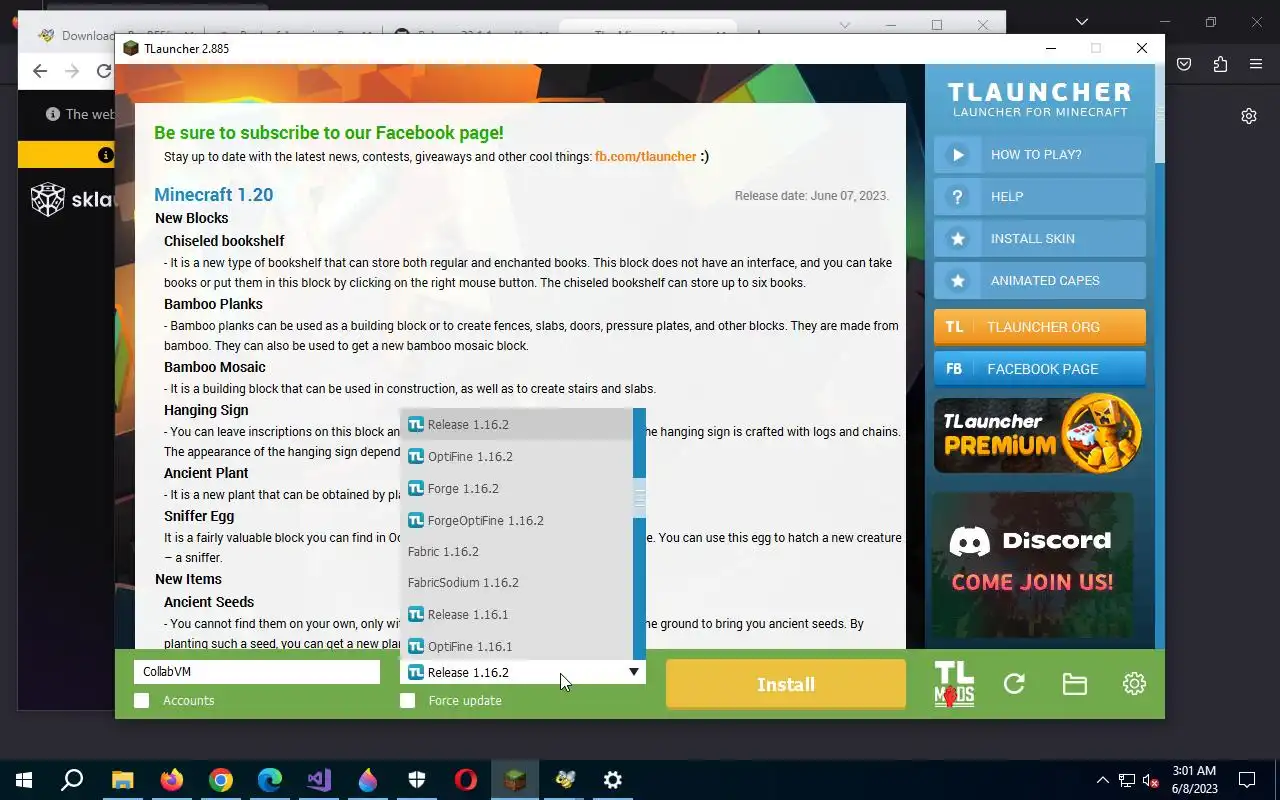Click the Minecraft 1.20 heading
This screenshot has height=800, width=1280.
click(x=213, y=195)
